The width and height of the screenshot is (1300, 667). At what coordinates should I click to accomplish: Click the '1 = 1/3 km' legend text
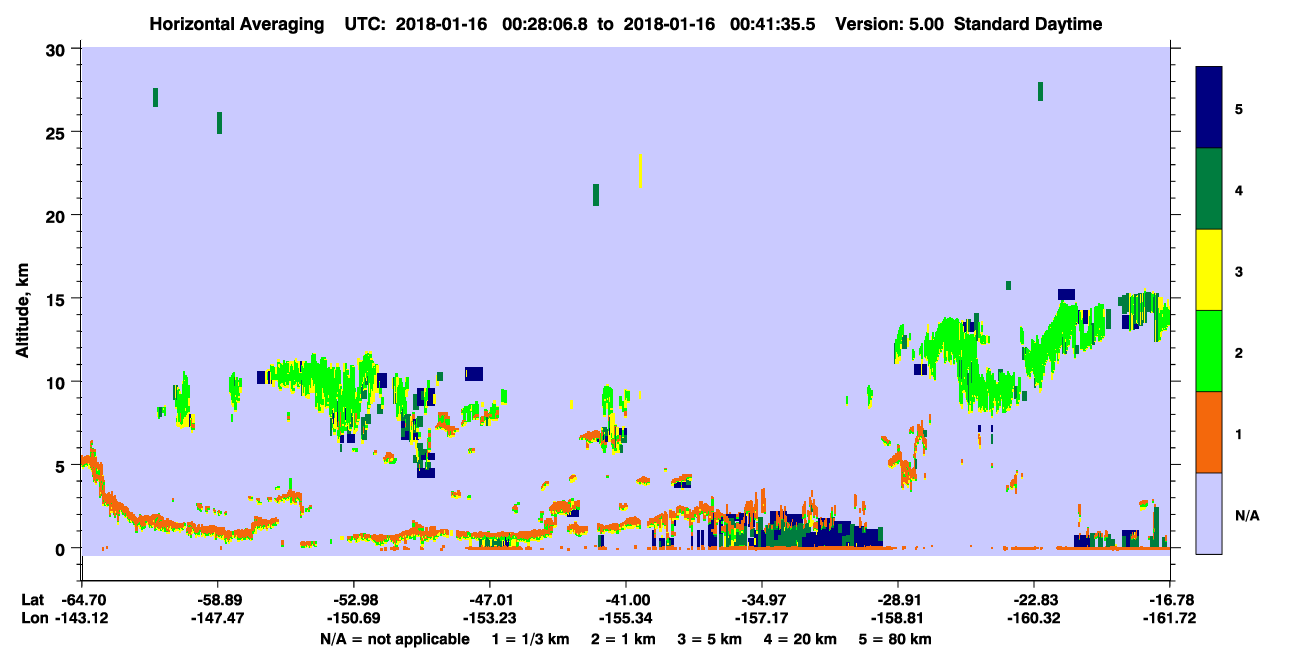(x=532, y=639)
